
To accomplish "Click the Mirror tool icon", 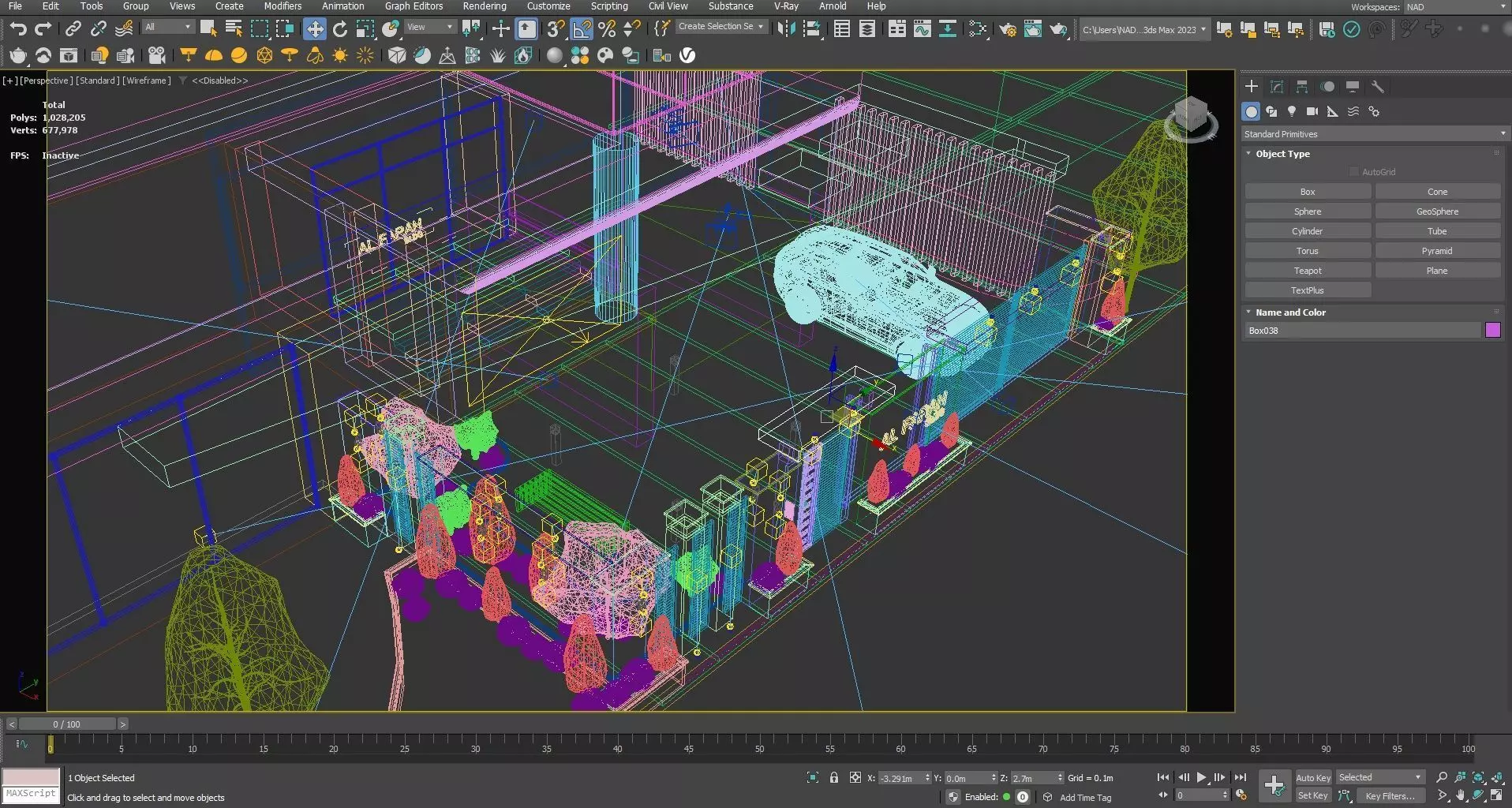I will tap(786, 29).
